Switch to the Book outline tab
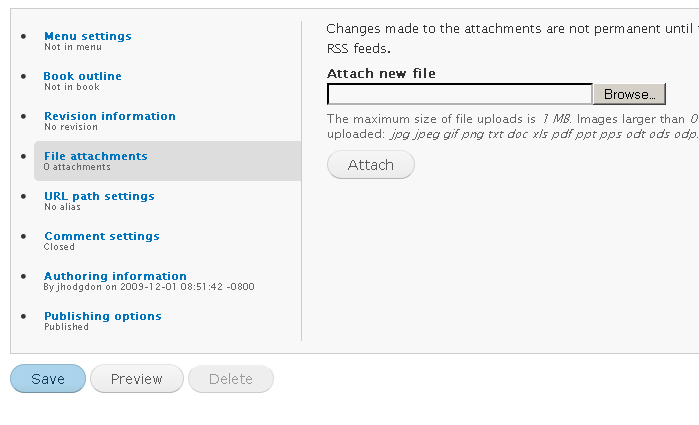 coord(82,76)
